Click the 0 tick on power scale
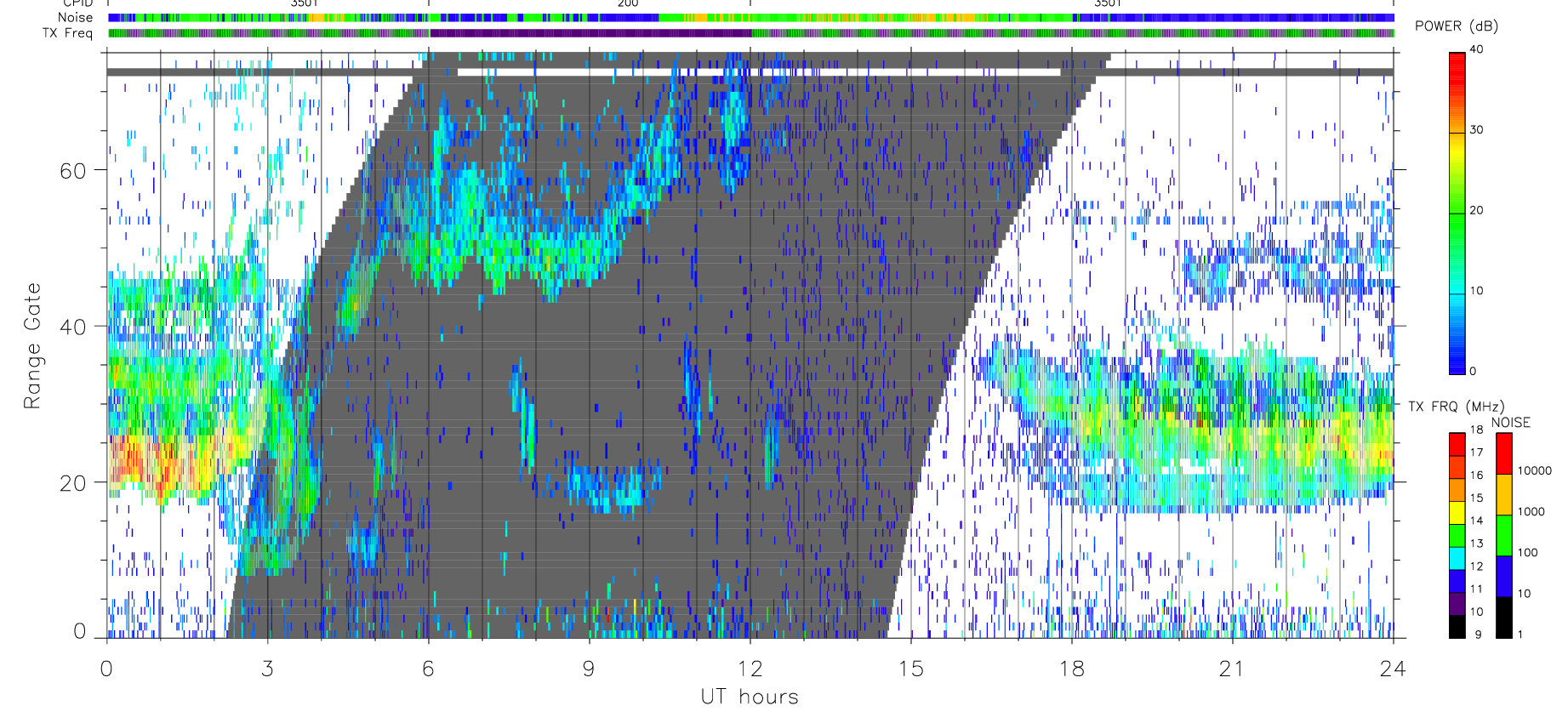Image resolution: width=1568 pixels, height=723 pixels. point(1473,371)
